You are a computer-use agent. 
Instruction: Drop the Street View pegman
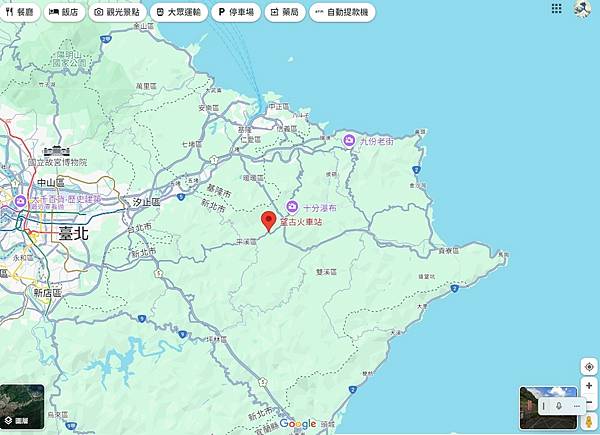[589, 422]
